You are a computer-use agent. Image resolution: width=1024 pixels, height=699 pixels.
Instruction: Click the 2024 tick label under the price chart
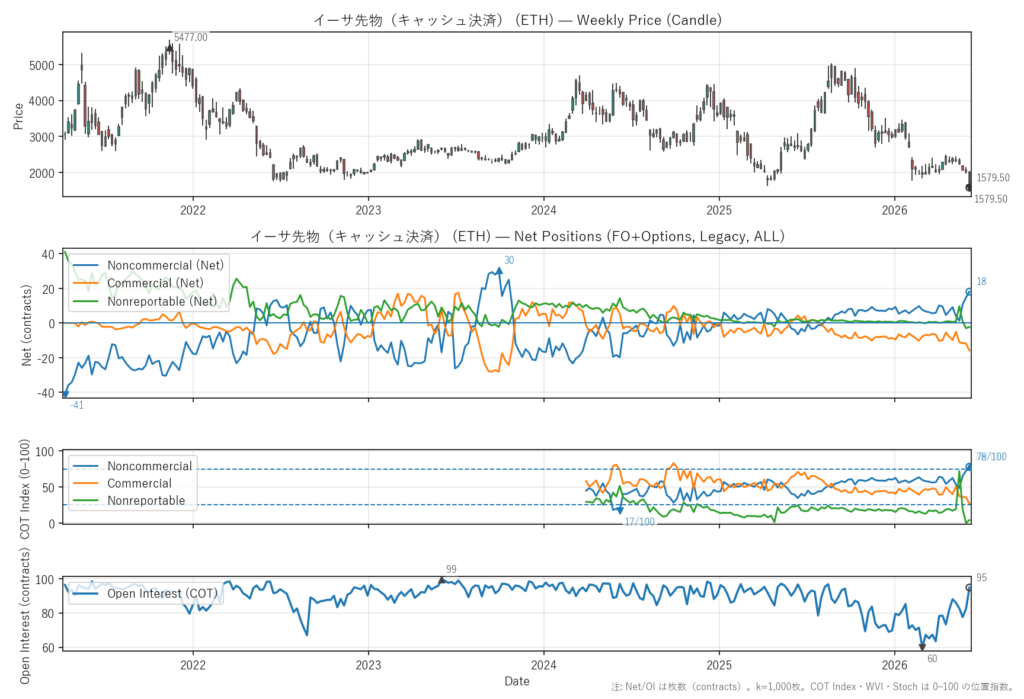543,210
